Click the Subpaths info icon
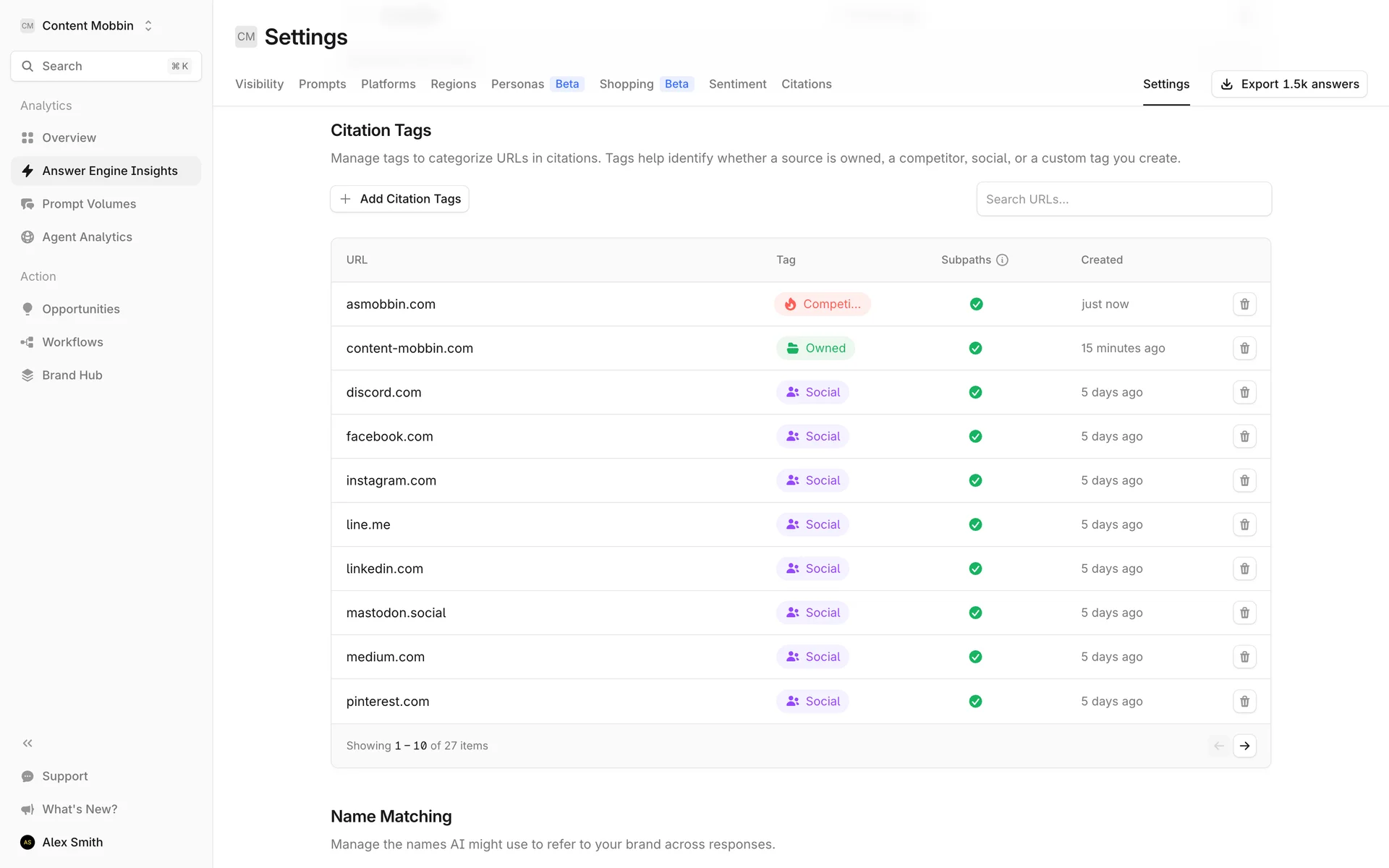The height and width of the screenshot is (868, 1389). pos(1002,260)
